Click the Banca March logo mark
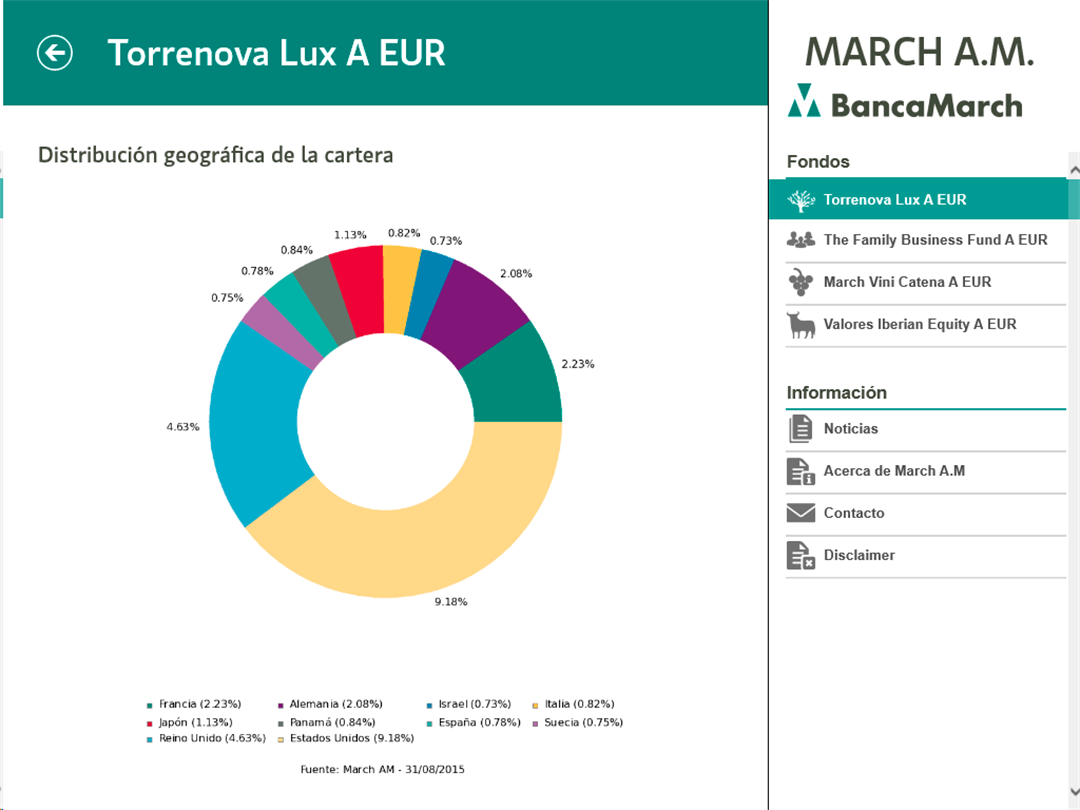The width and height of the screenshot is (1080, 810). click(x=804, y=101)
